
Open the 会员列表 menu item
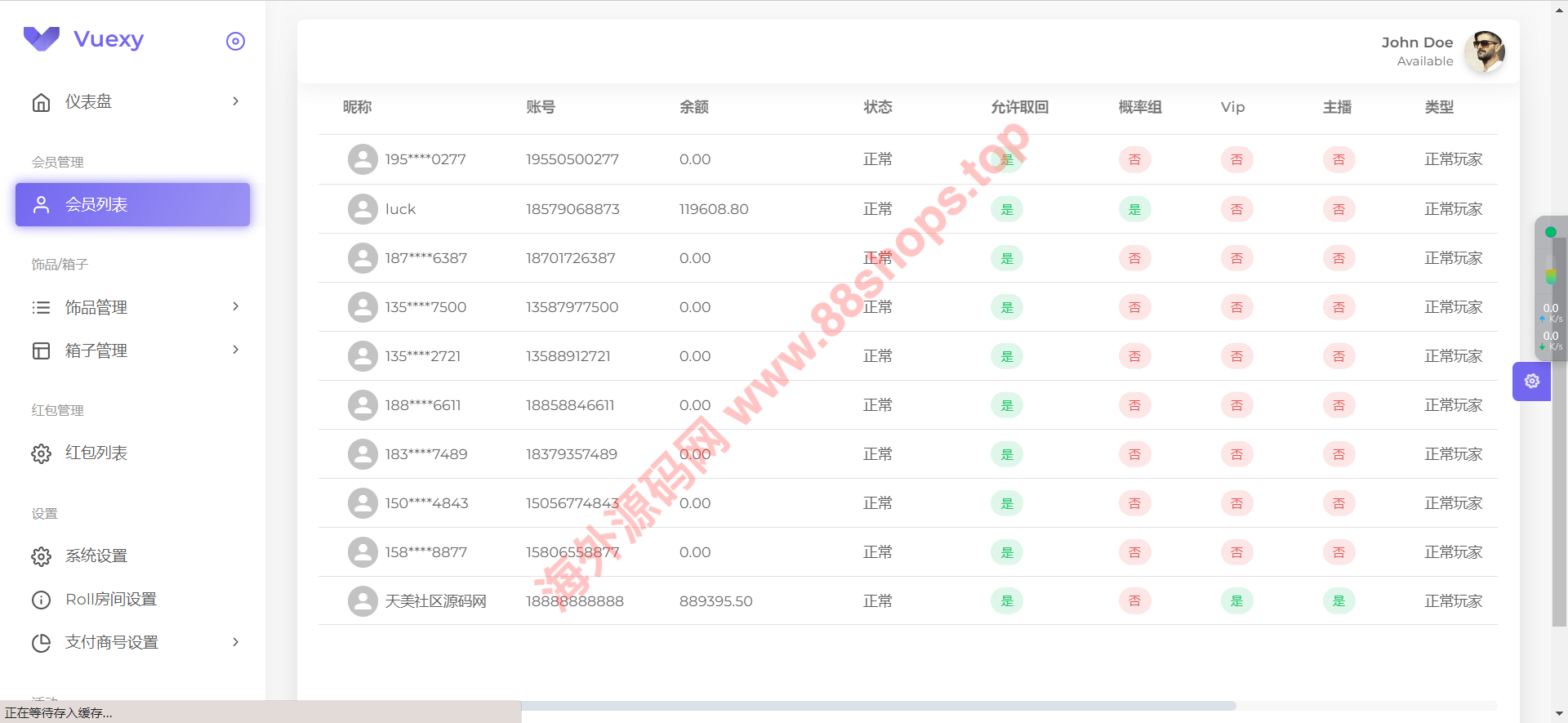pos(132,204)
